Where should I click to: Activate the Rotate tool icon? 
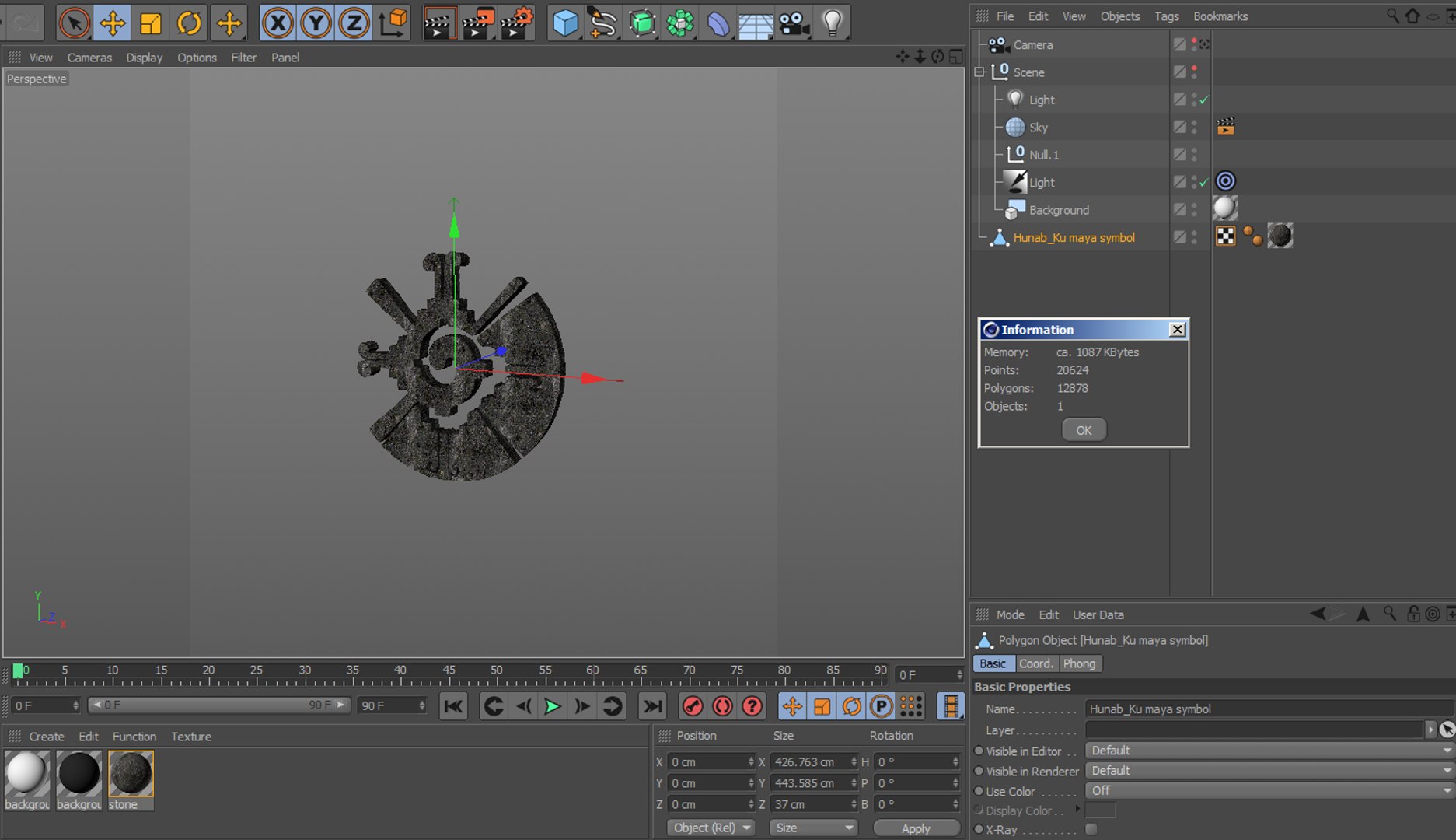(189, 23)
